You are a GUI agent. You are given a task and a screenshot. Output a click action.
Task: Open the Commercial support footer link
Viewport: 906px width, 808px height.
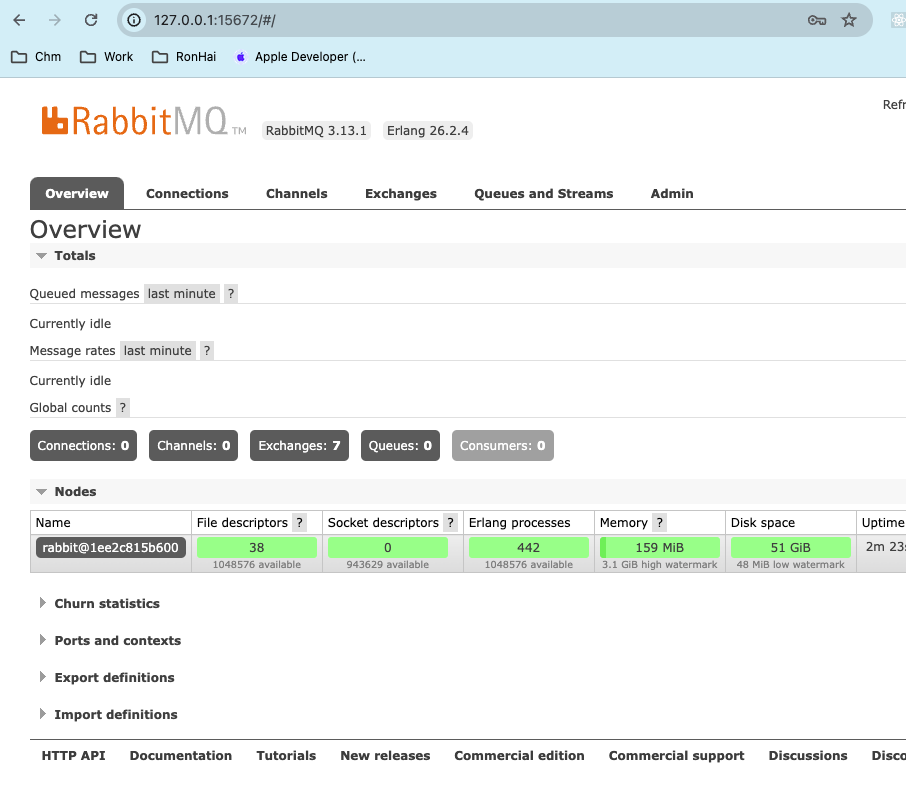(x=677, y=755)
